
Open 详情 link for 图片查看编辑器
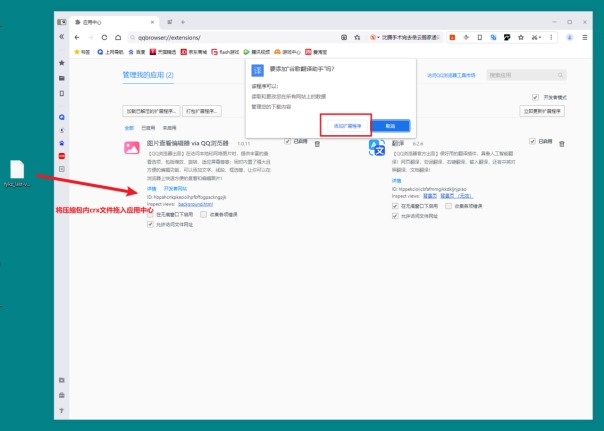pyautogui.click(x=152, y=188)
